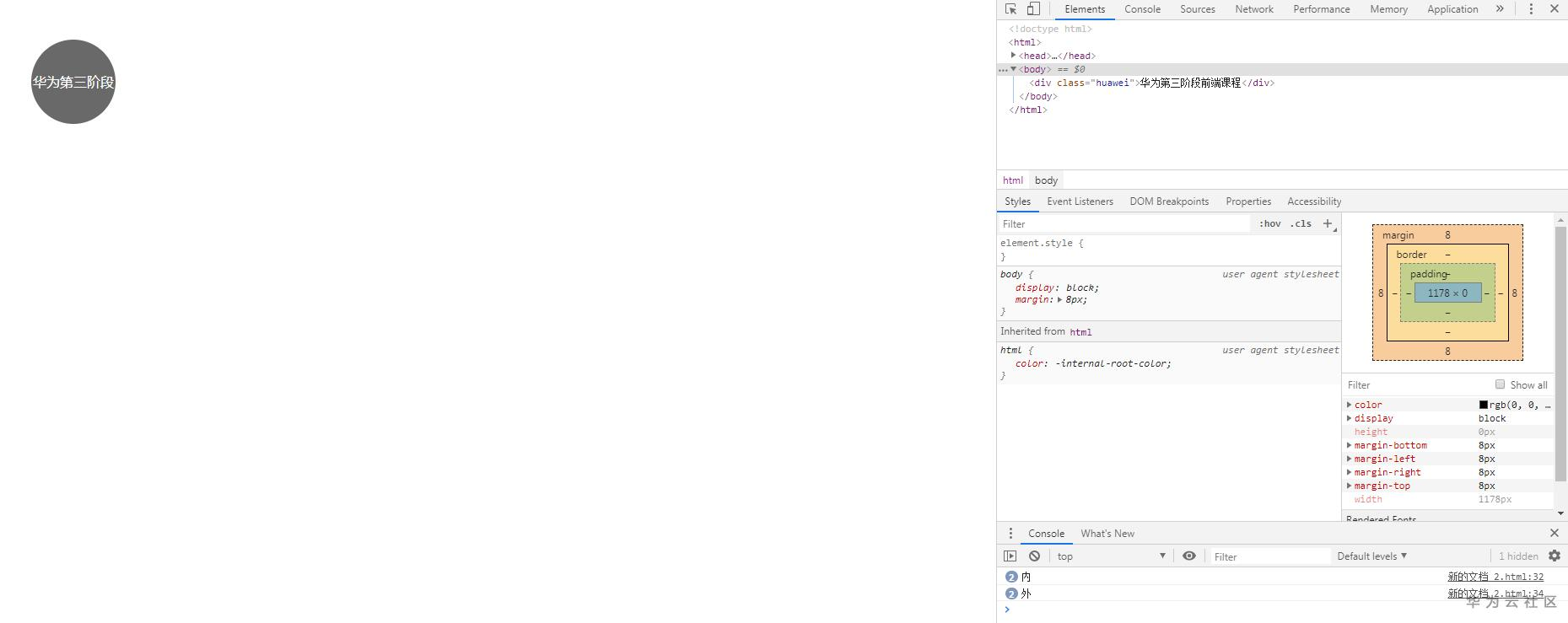
Task: Open the console drawer three-dot menu
Action: (x=1010, y=534)
